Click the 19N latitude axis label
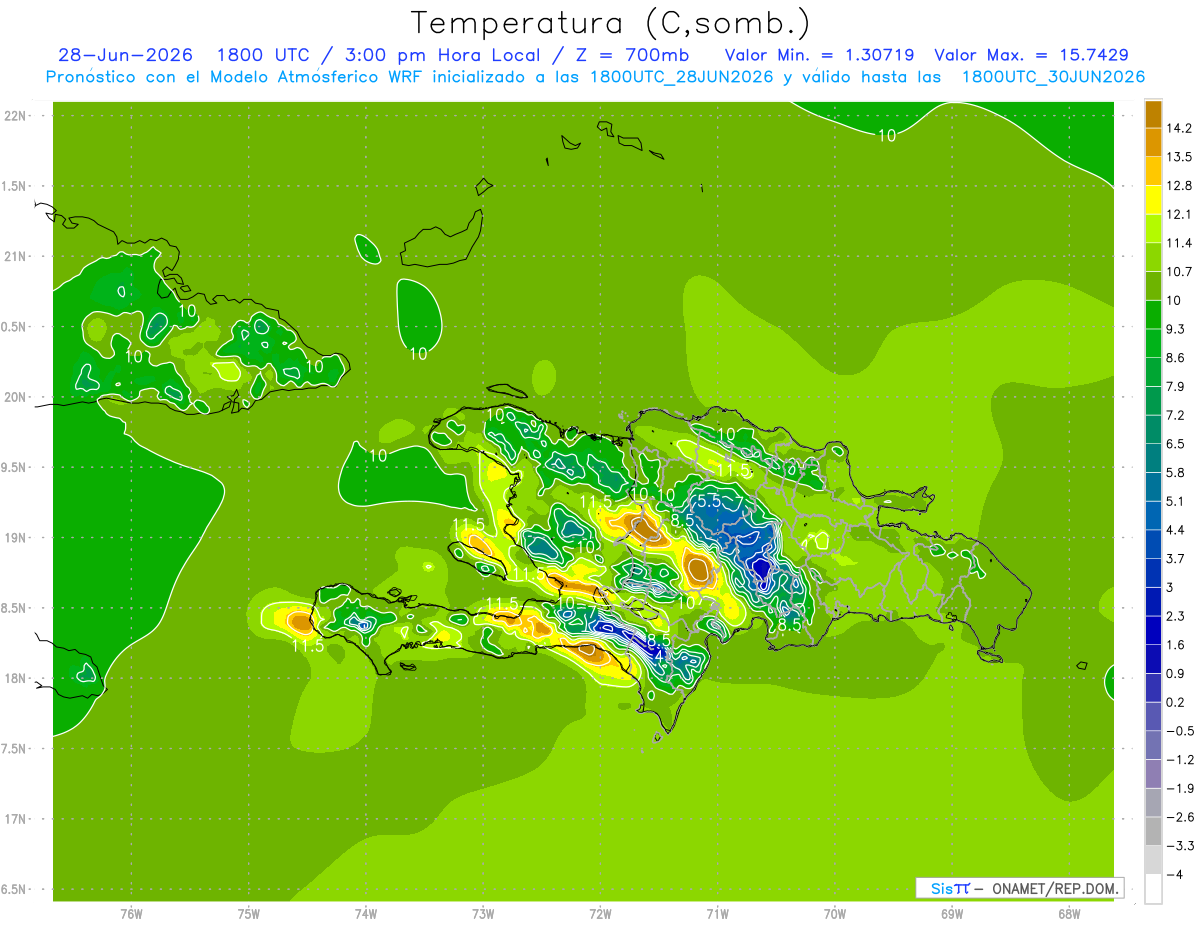 15,538
